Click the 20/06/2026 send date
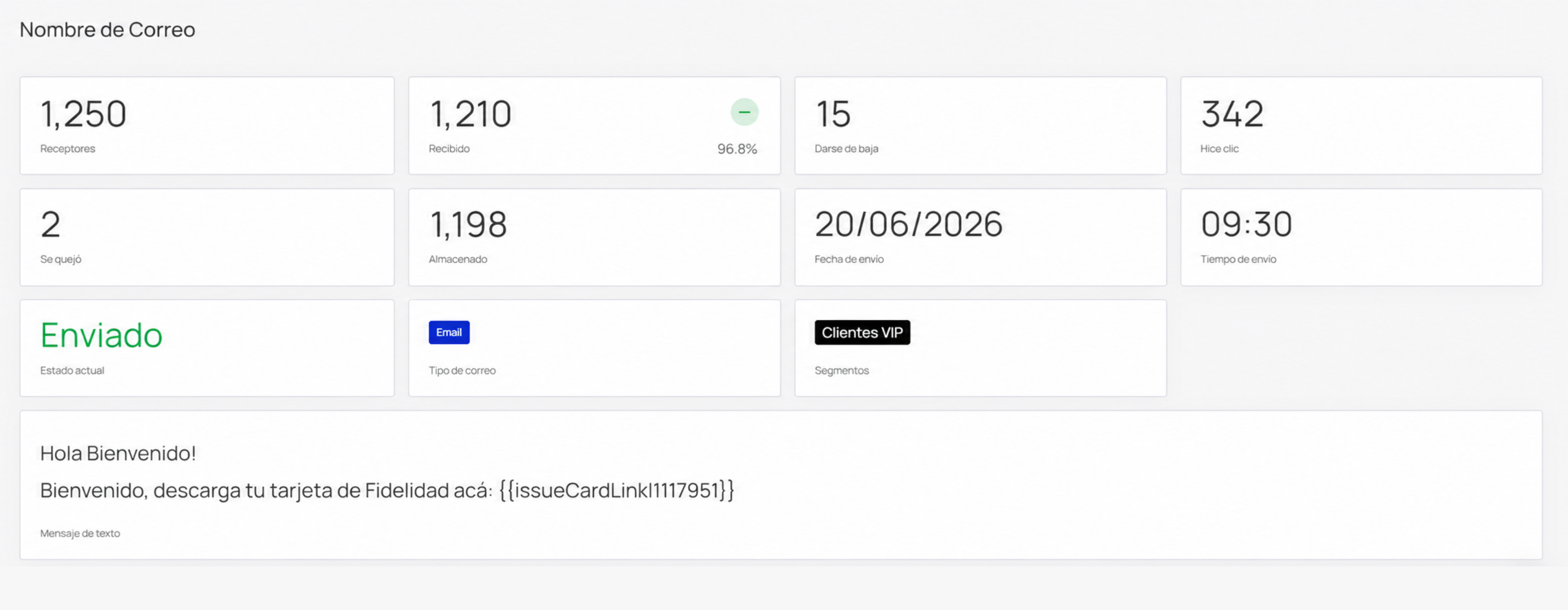 click(x=908, y=224)
